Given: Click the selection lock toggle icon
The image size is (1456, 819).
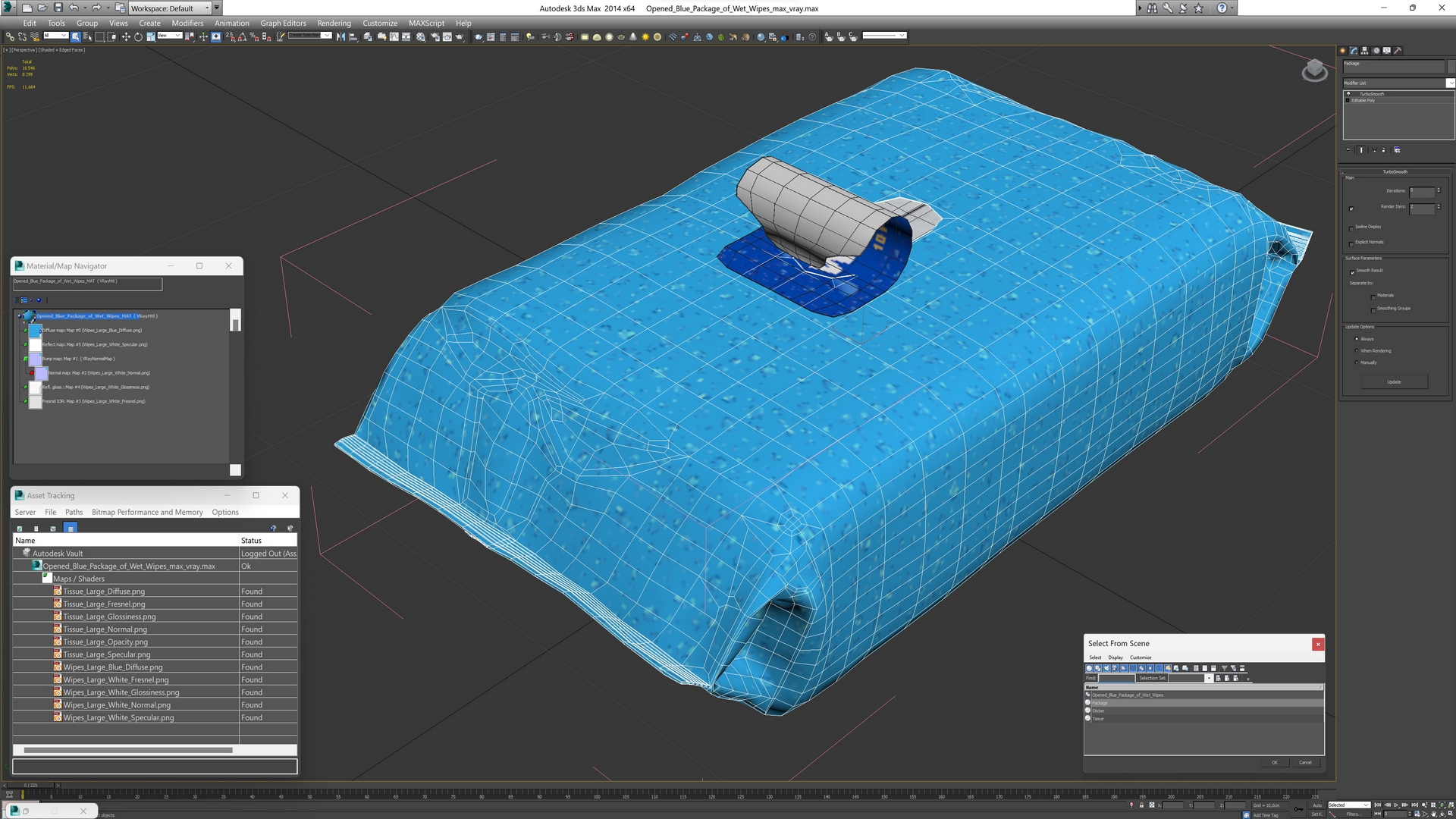Looking at the screenshot, I should (1141, 805).
